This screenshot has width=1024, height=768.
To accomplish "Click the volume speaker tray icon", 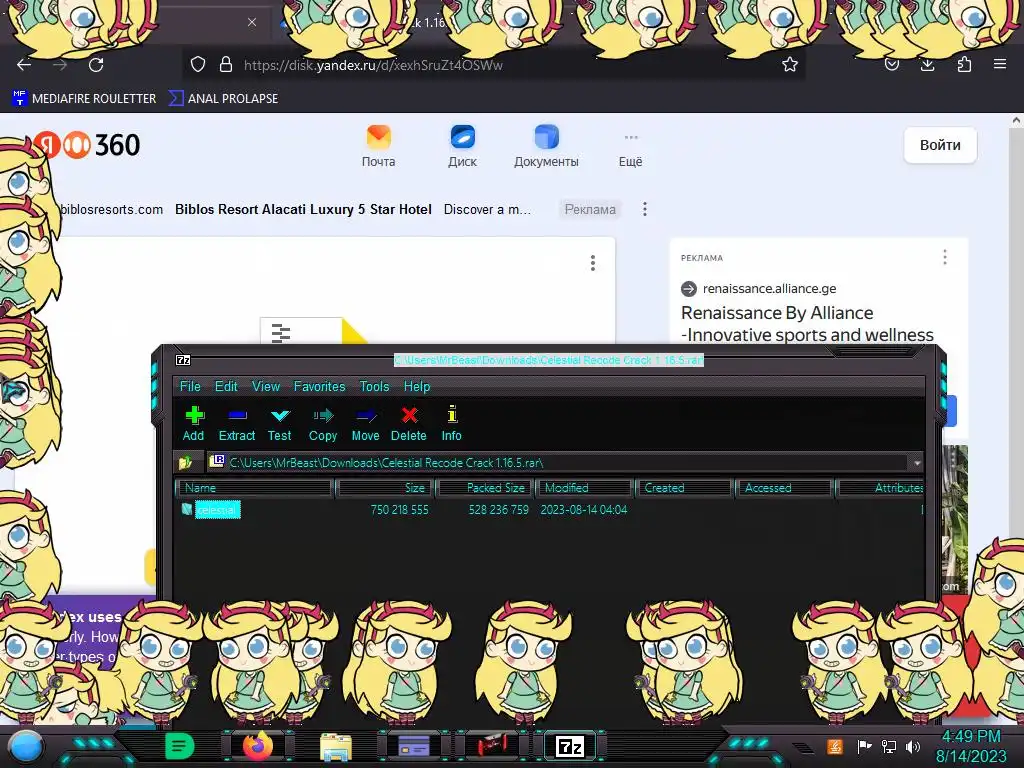I will click(913, 746).
